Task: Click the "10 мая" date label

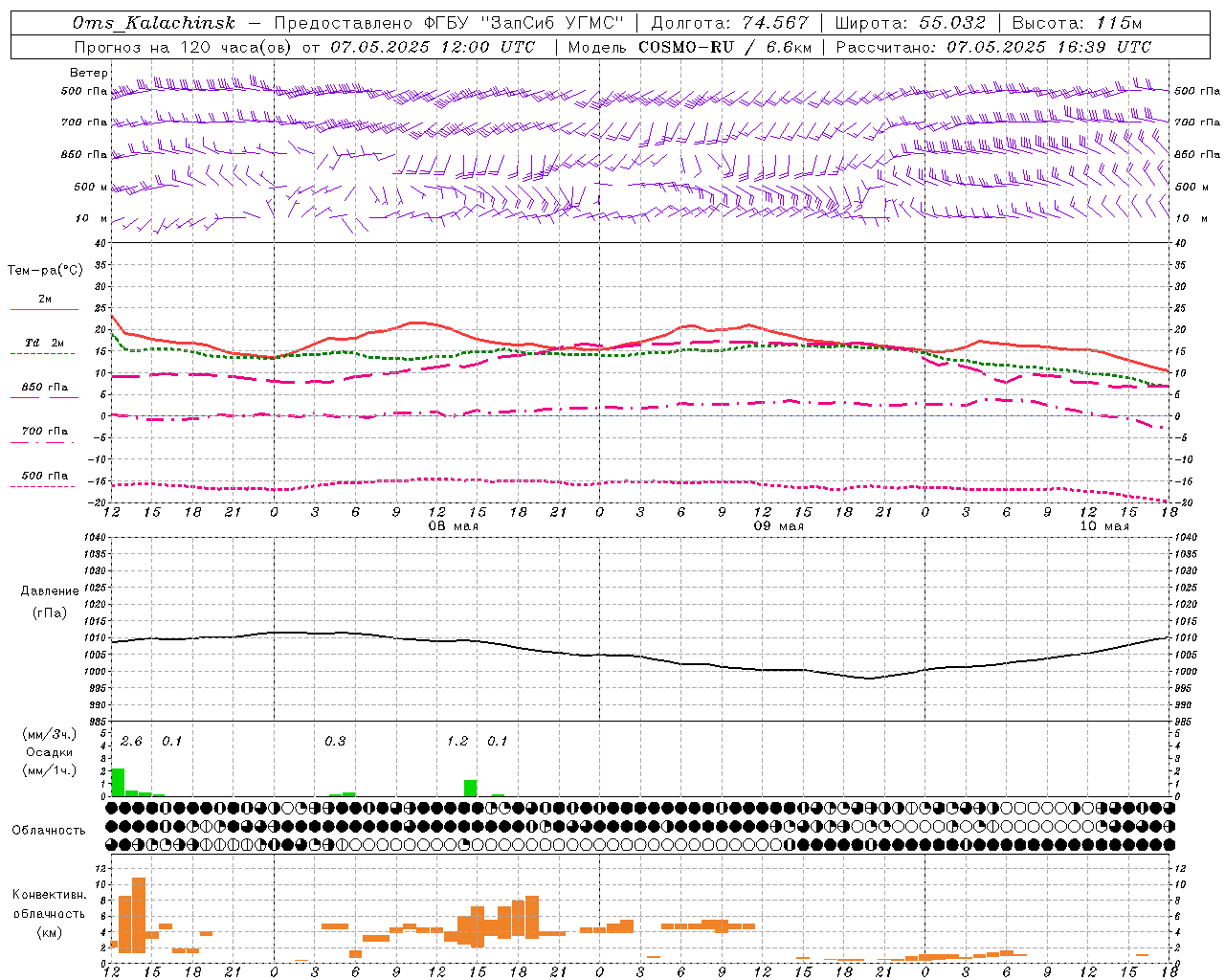Action: tap(1103, 526)
